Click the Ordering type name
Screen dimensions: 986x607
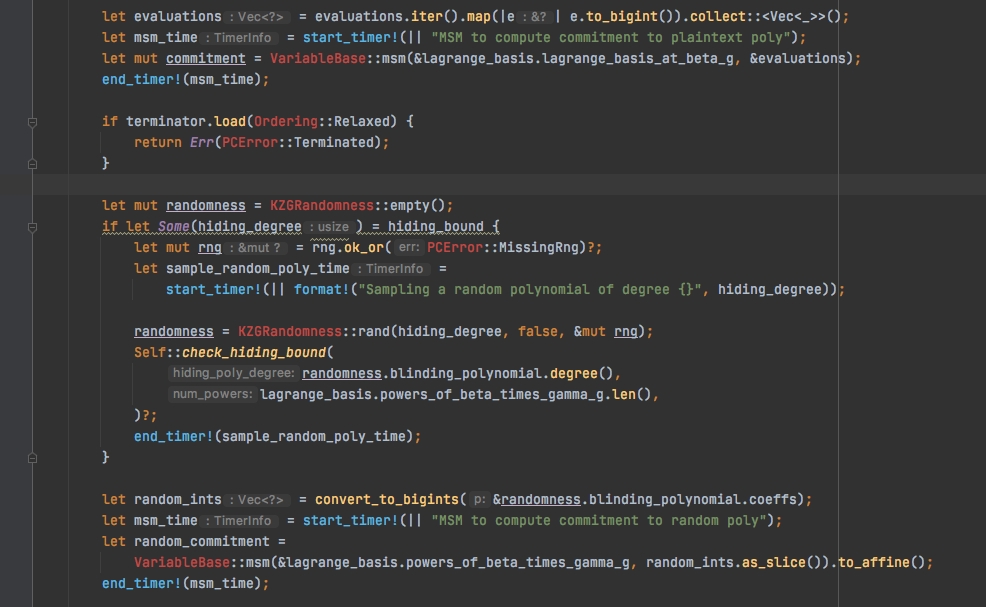[x=285, y=121]
